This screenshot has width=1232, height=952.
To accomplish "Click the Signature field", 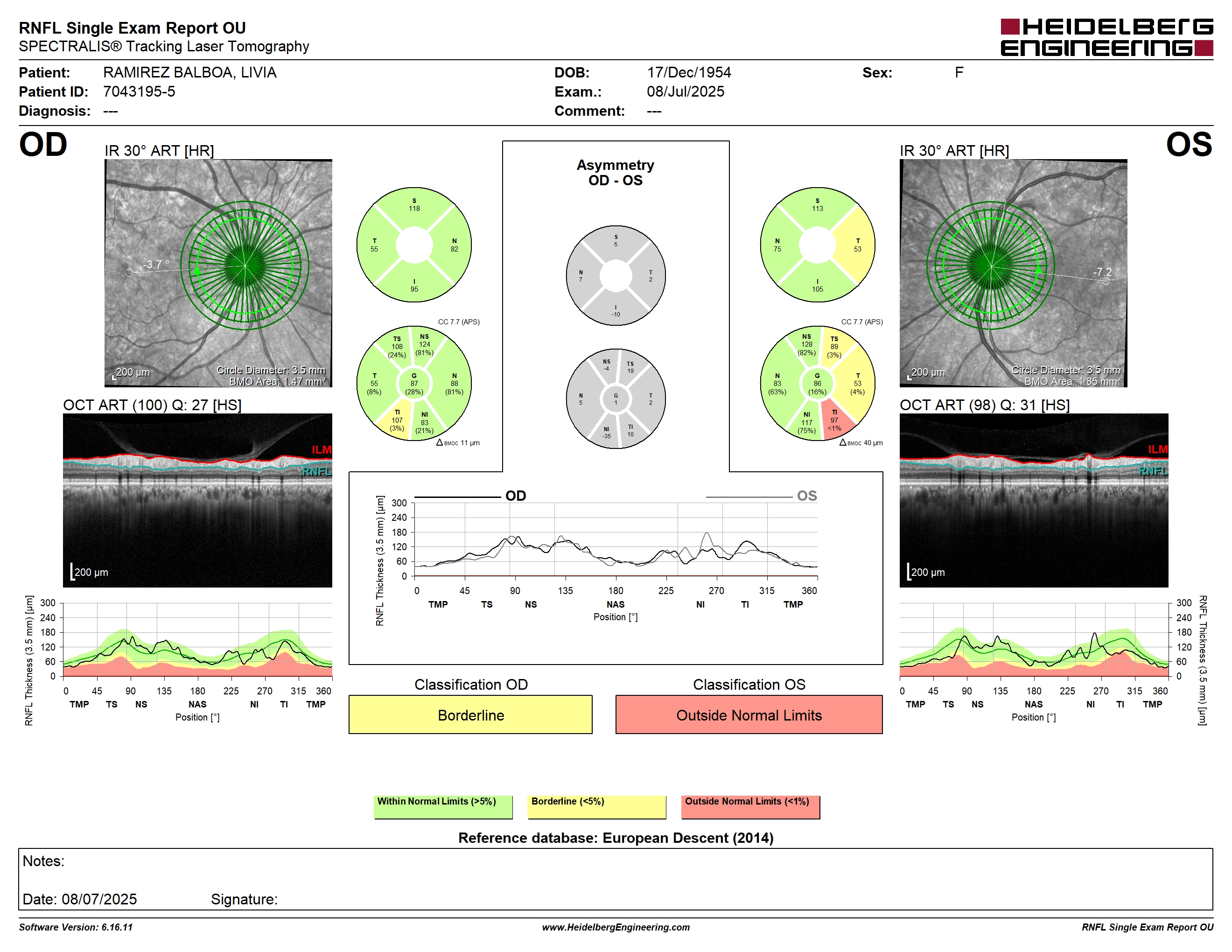I will (x=244, y=899).
